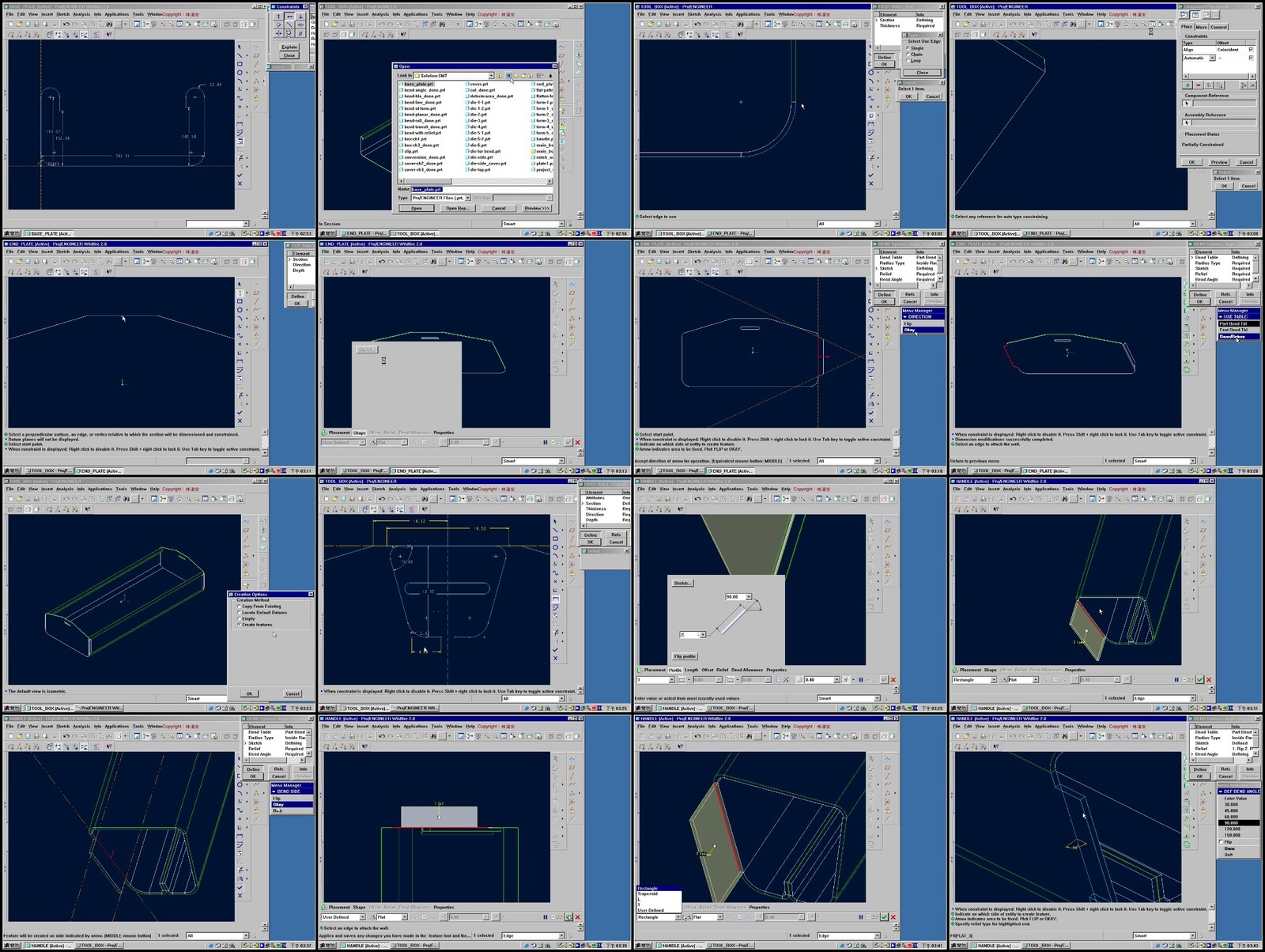Viewport: 1265px width, 952px height.
Task: Select Trapezoid from the wall shape list
Action: tap(648, 893)
